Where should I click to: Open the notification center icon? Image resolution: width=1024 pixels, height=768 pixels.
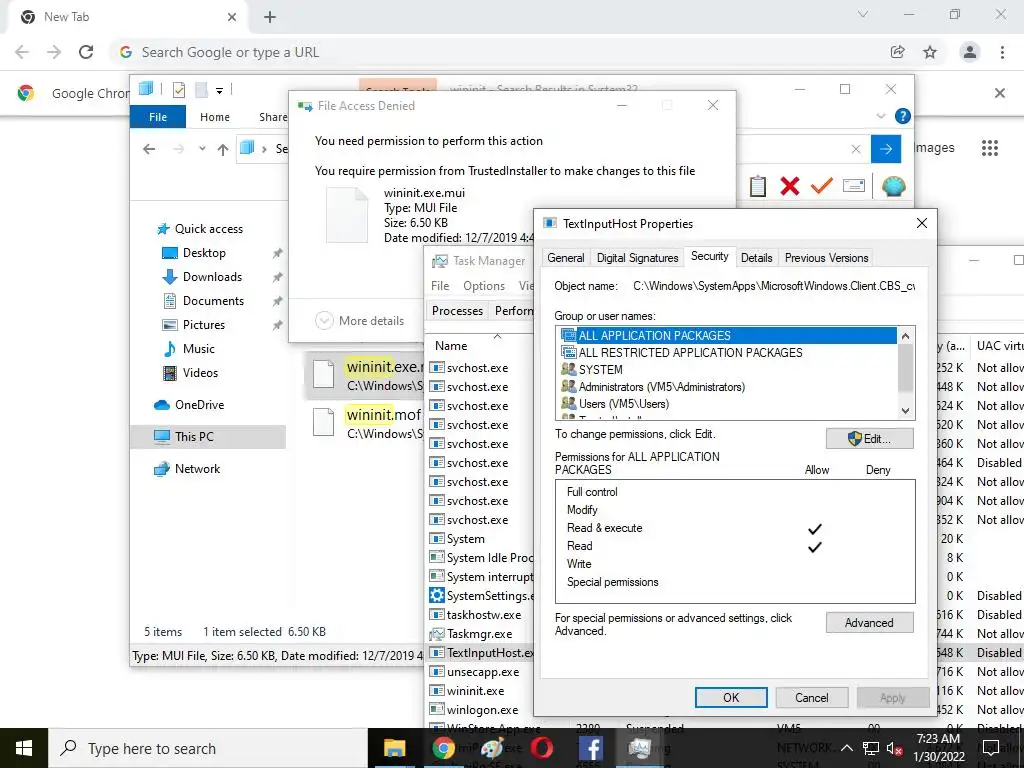tap(990, 748)
